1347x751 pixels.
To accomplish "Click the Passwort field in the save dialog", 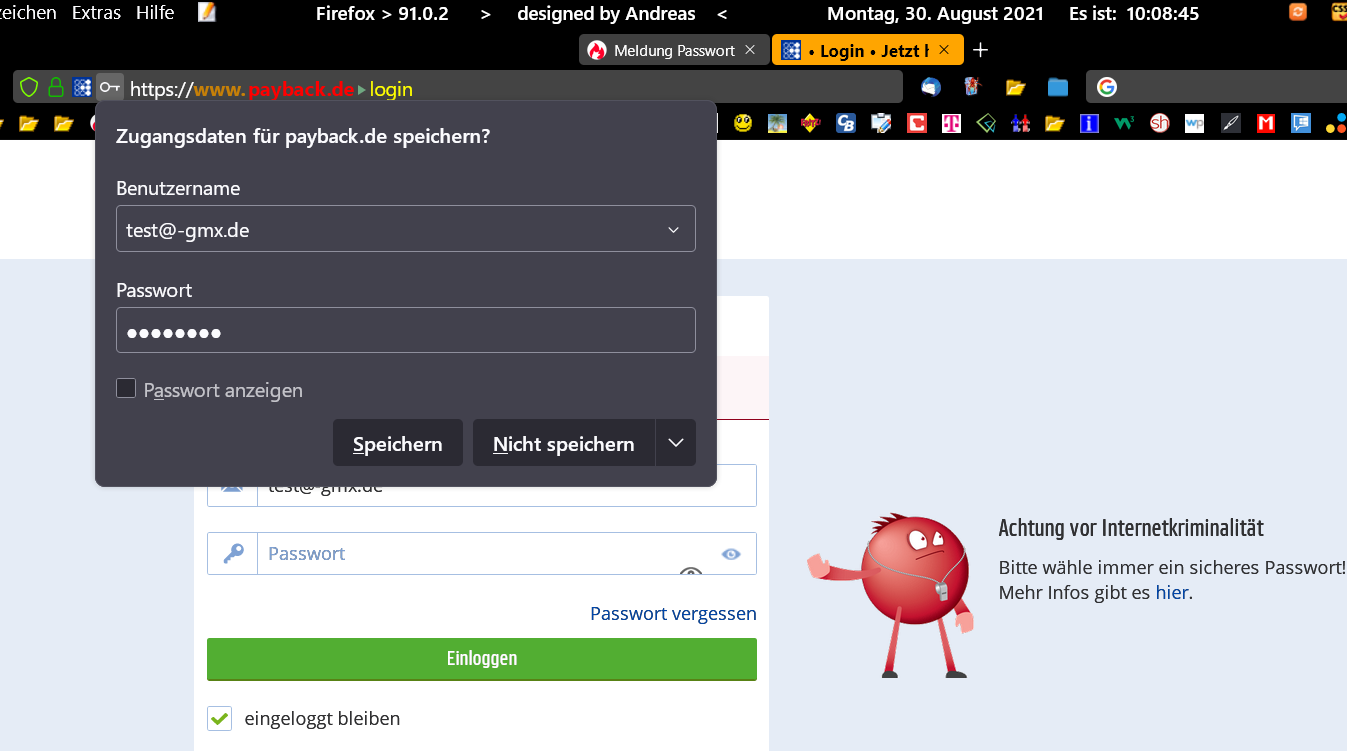I will 406,330.
